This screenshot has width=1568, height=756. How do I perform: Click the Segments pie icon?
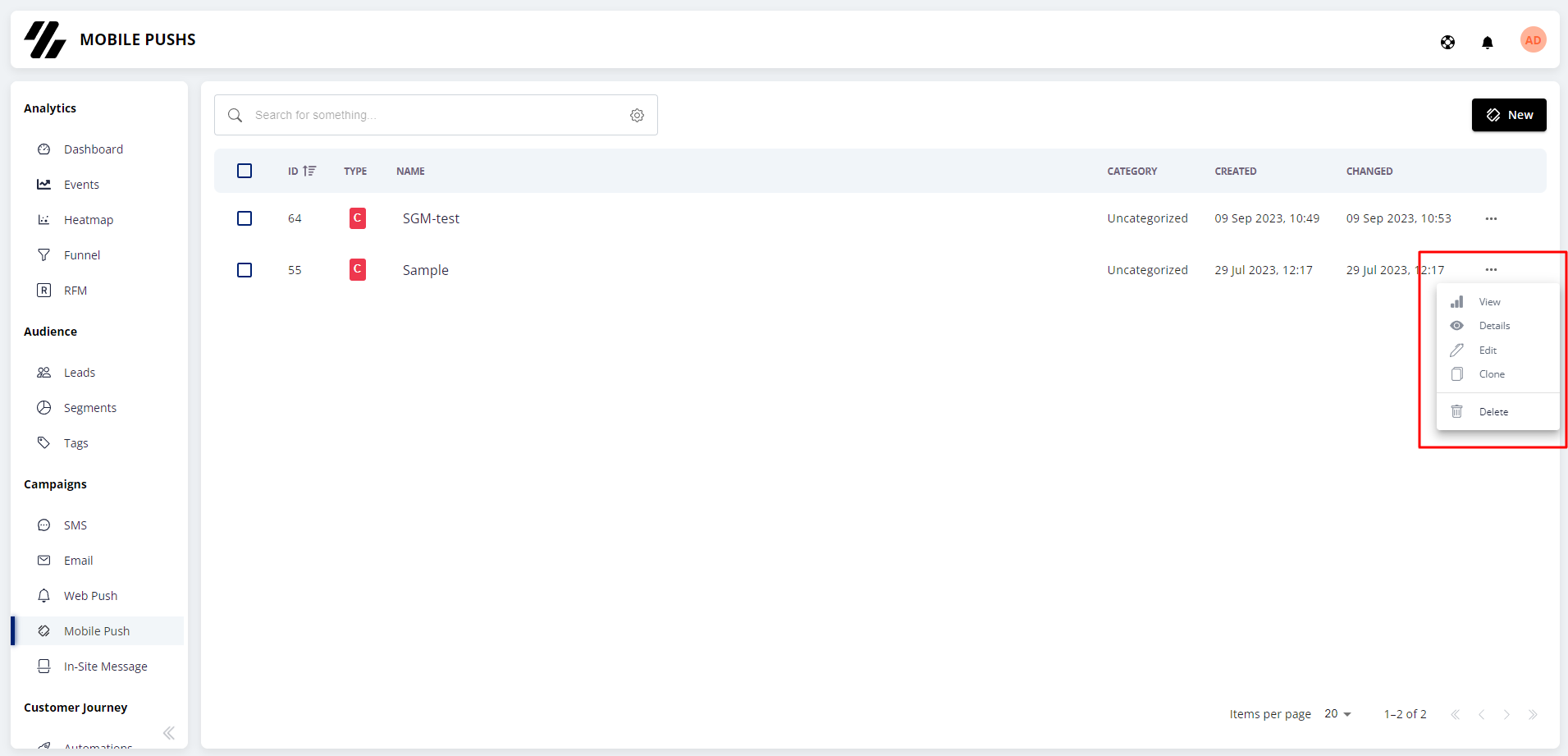coord(44,407)
